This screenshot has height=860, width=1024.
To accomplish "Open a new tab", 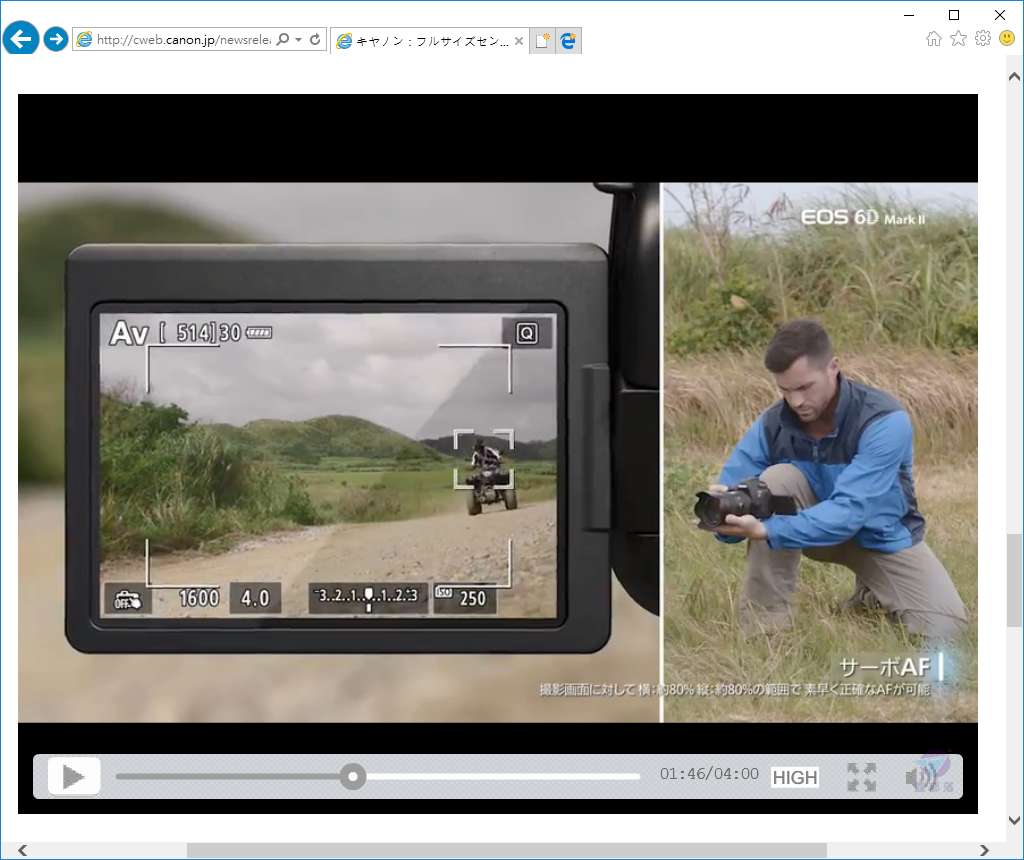I will 542,41.
